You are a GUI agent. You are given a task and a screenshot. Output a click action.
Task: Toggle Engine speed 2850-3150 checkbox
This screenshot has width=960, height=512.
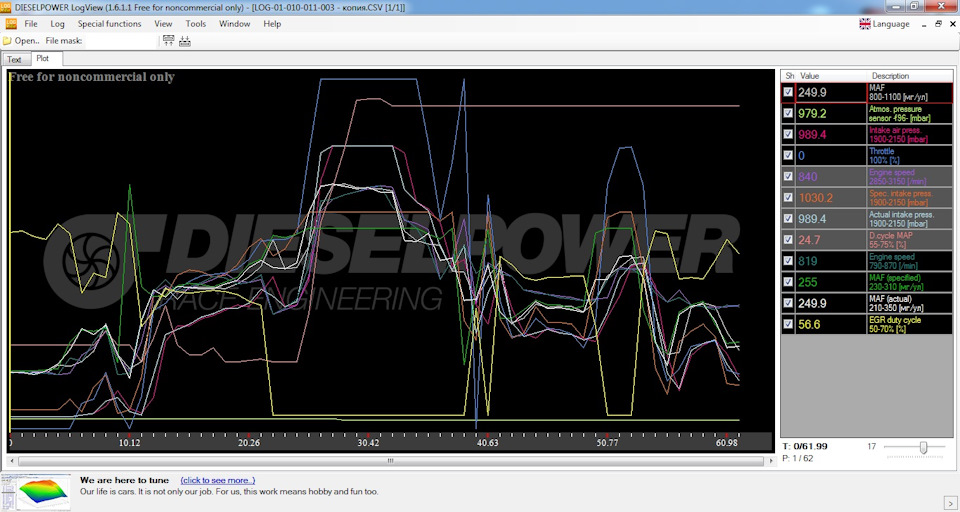pos(789,176)
